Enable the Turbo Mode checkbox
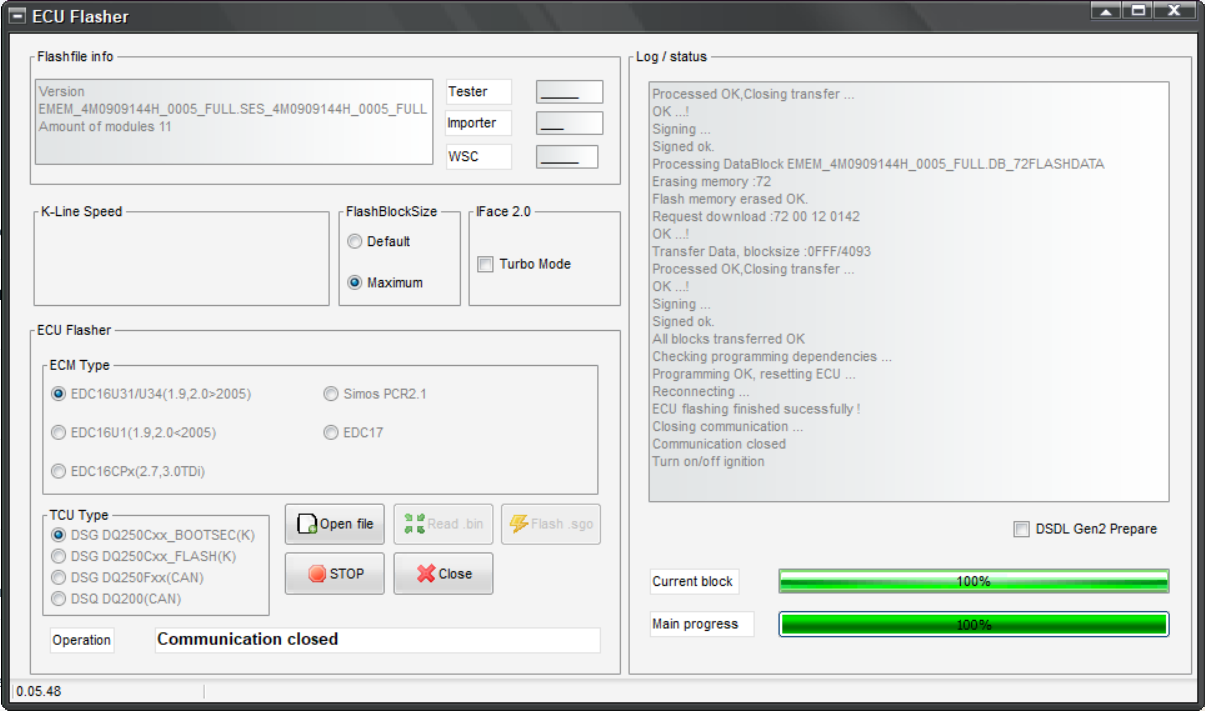This screenshot has width=1205, height=711. [486, 264]
